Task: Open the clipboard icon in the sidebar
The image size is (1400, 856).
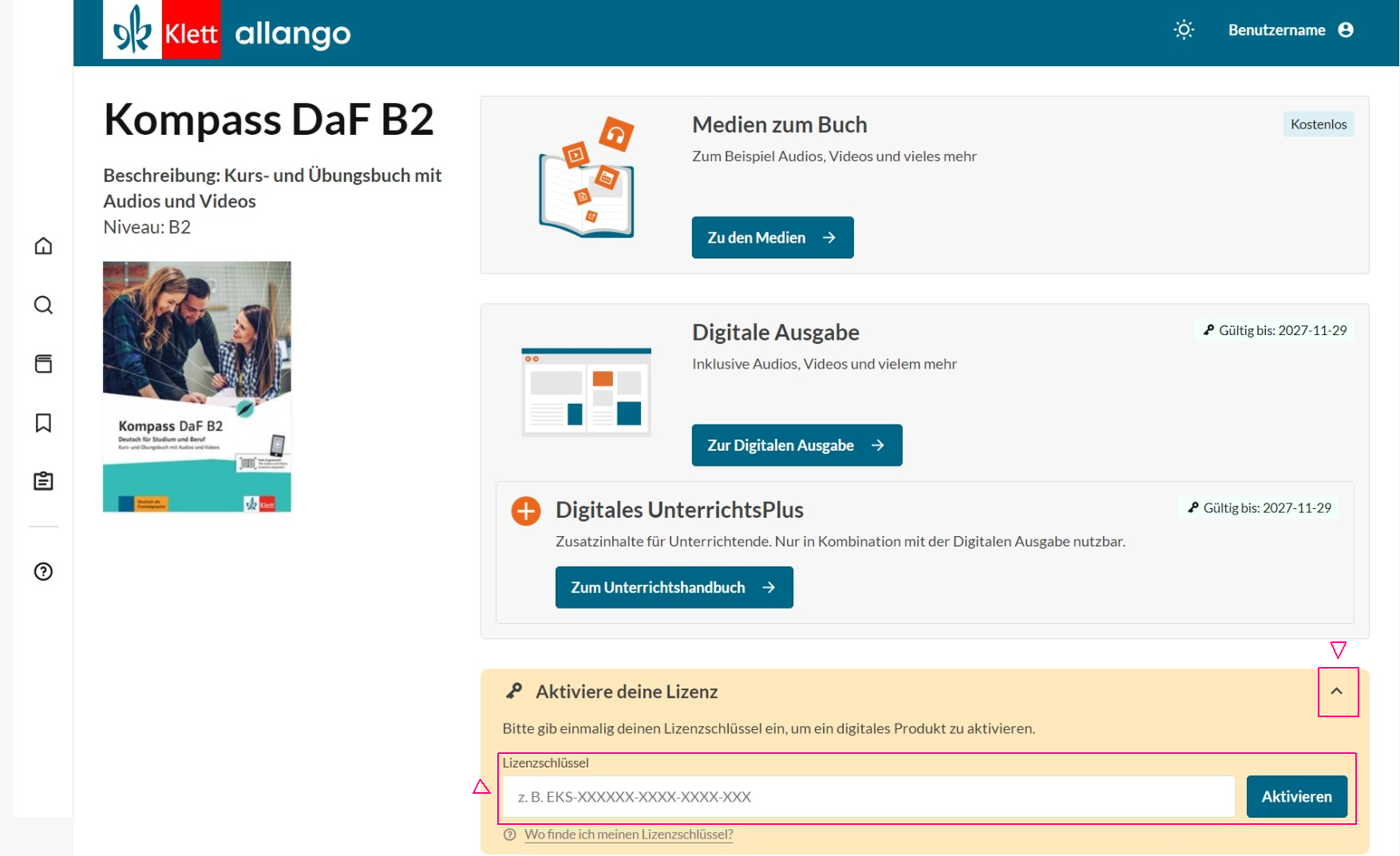Action: tap(43, 481)
